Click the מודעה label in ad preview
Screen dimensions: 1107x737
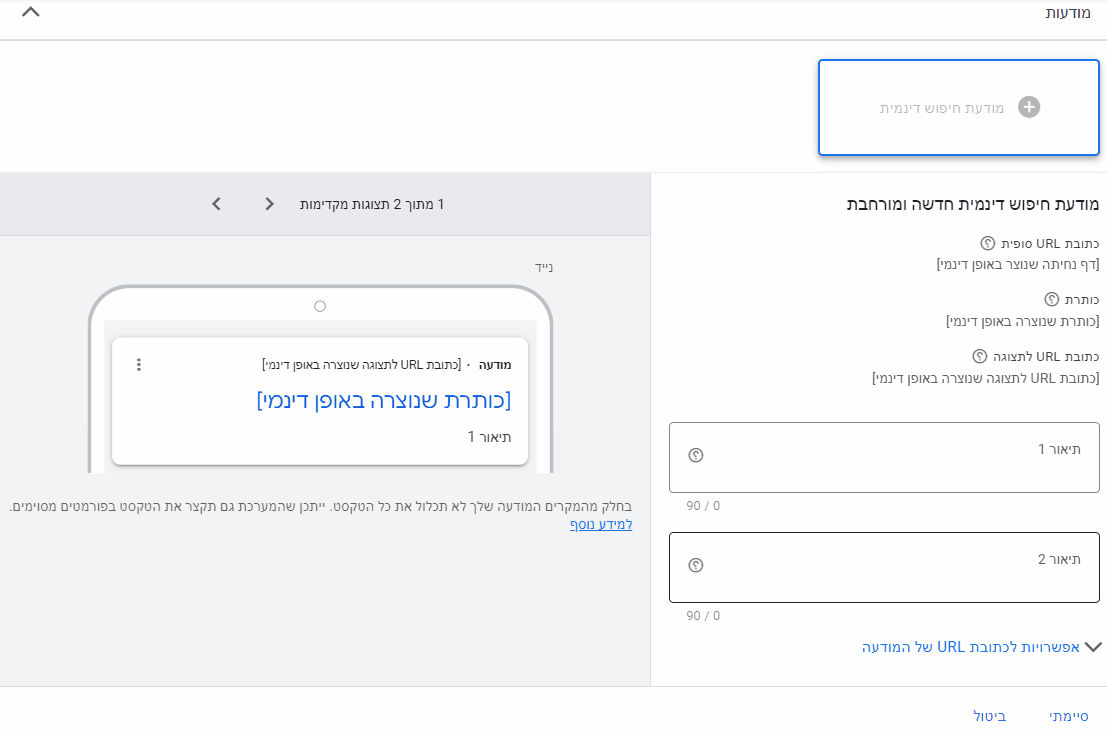coord(495,365)
